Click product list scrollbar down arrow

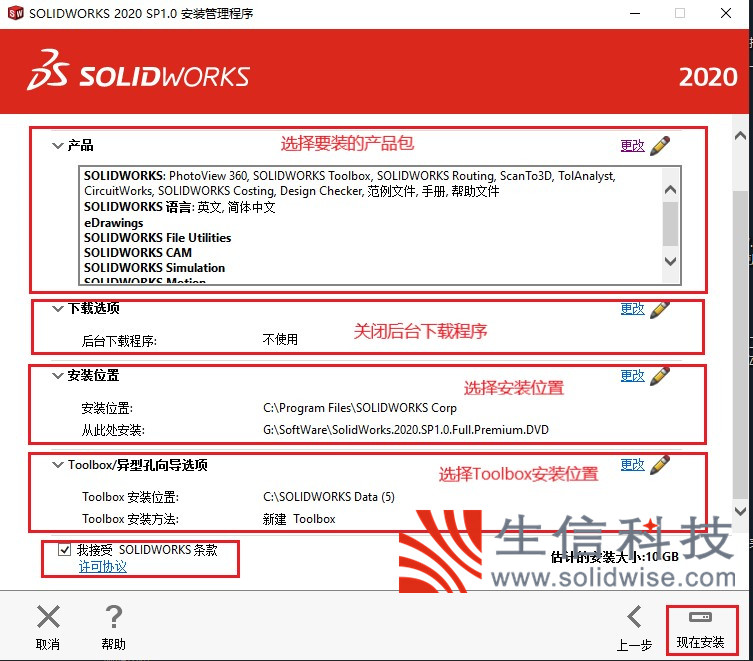(x=670, y=261)
